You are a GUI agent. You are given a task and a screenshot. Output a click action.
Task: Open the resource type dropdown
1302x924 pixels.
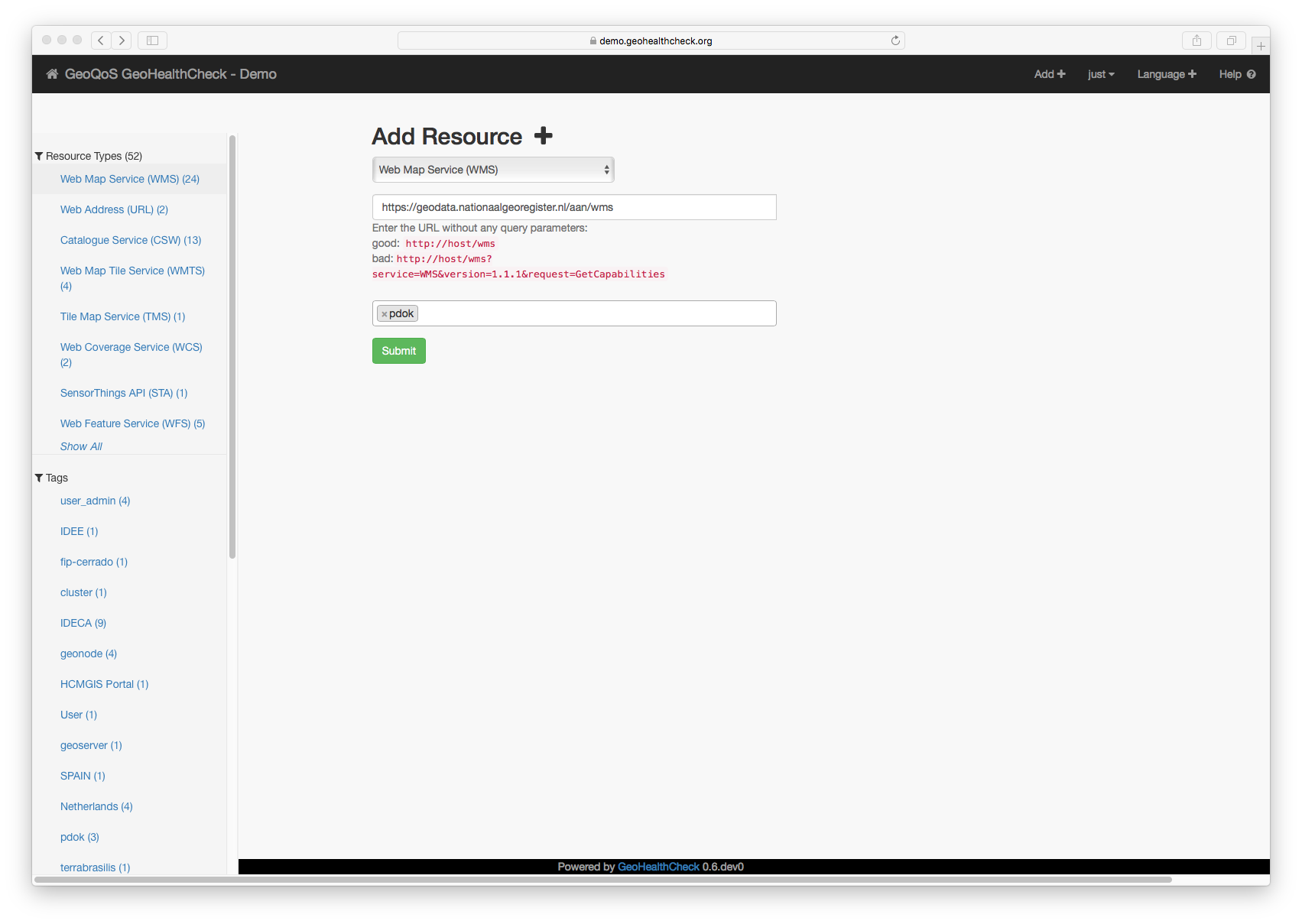493,170
